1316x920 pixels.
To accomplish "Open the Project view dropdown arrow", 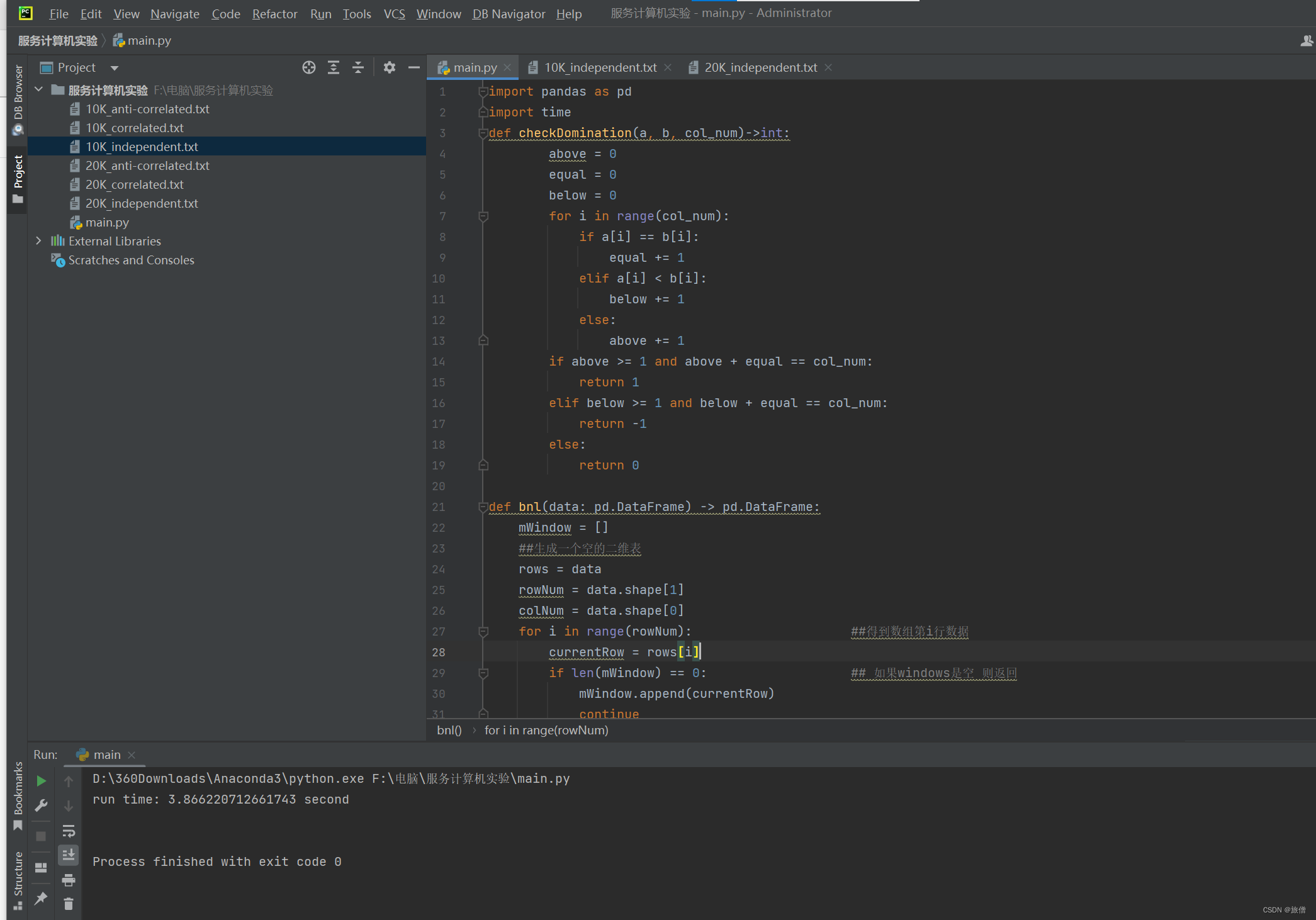I will [x=114, y=68].
